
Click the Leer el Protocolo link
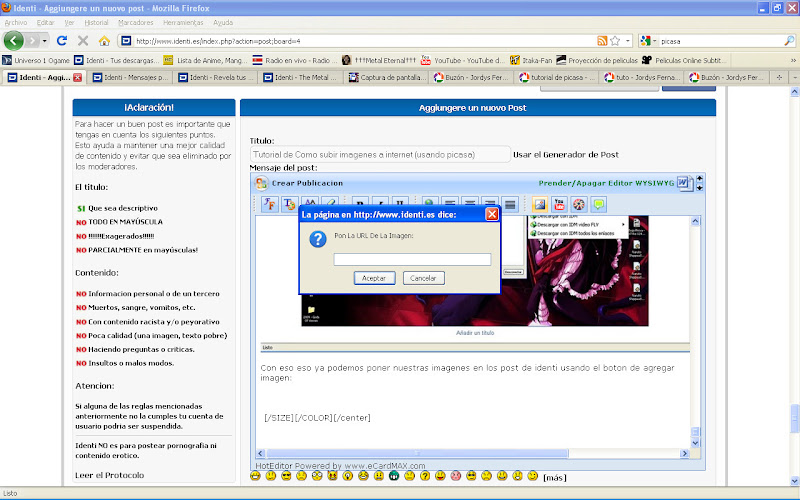[110, 475]
